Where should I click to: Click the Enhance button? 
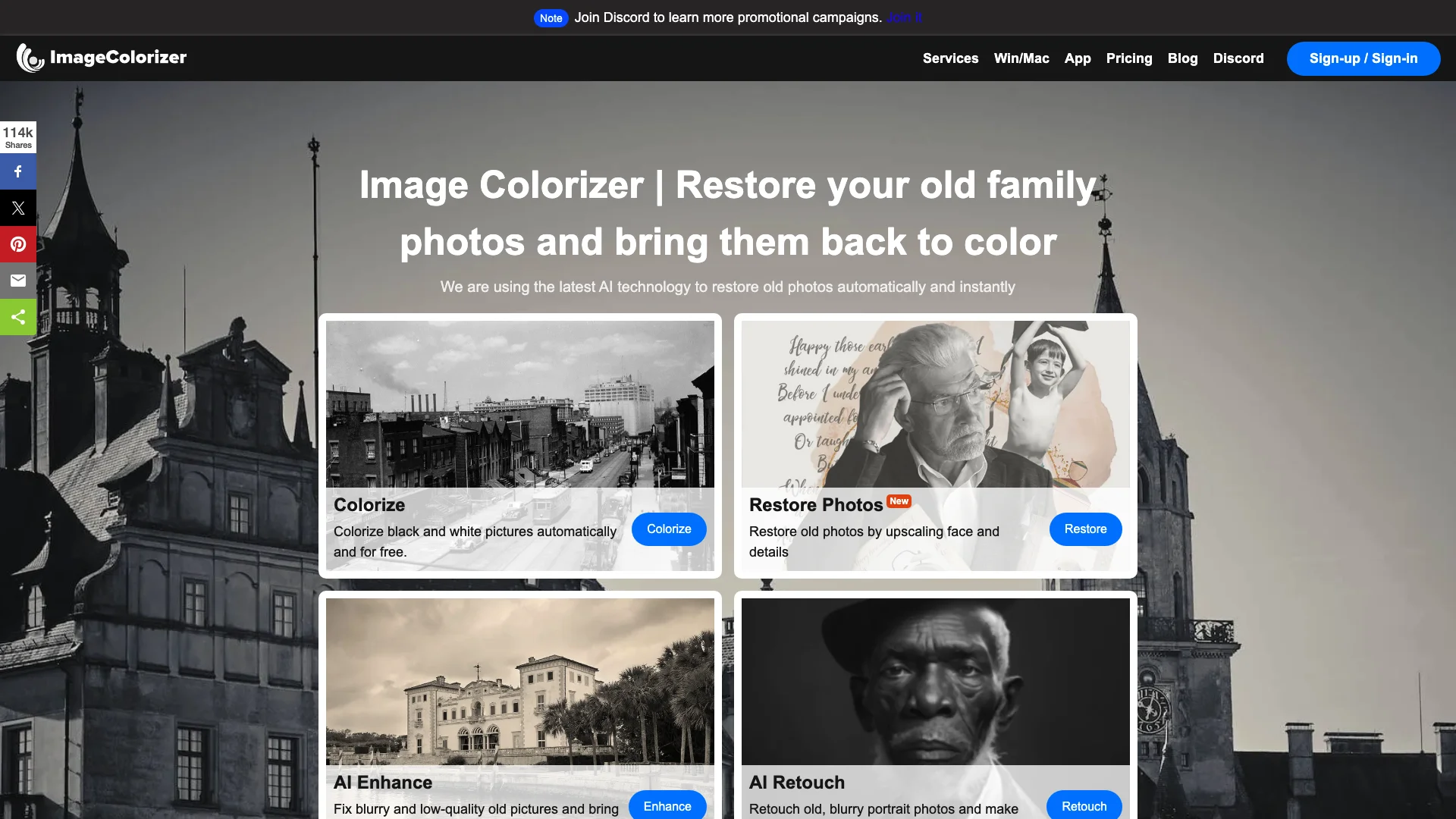point(668,807)
